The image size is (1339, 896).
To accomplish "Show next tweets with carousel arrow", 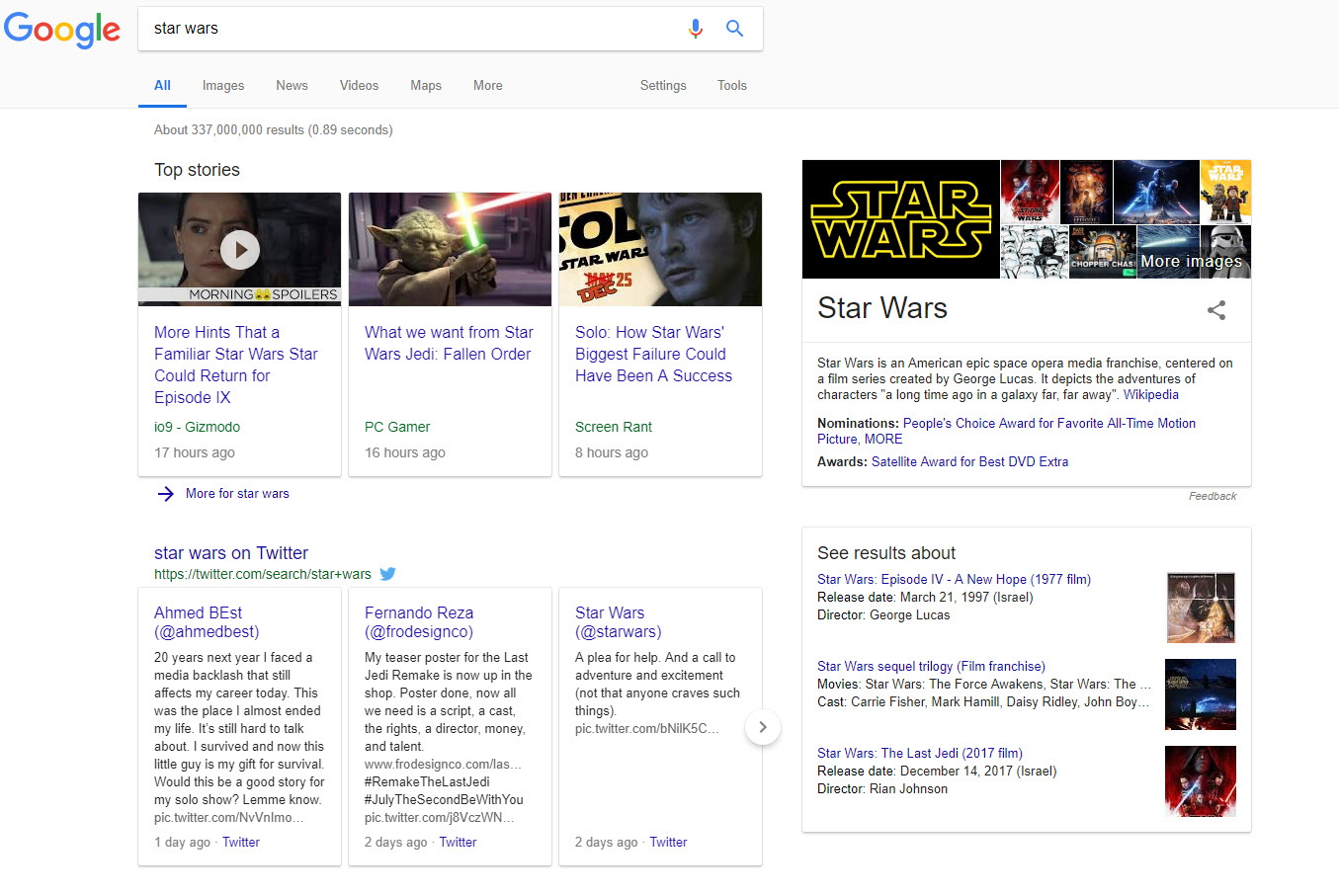I will click(x=762, y=728).
